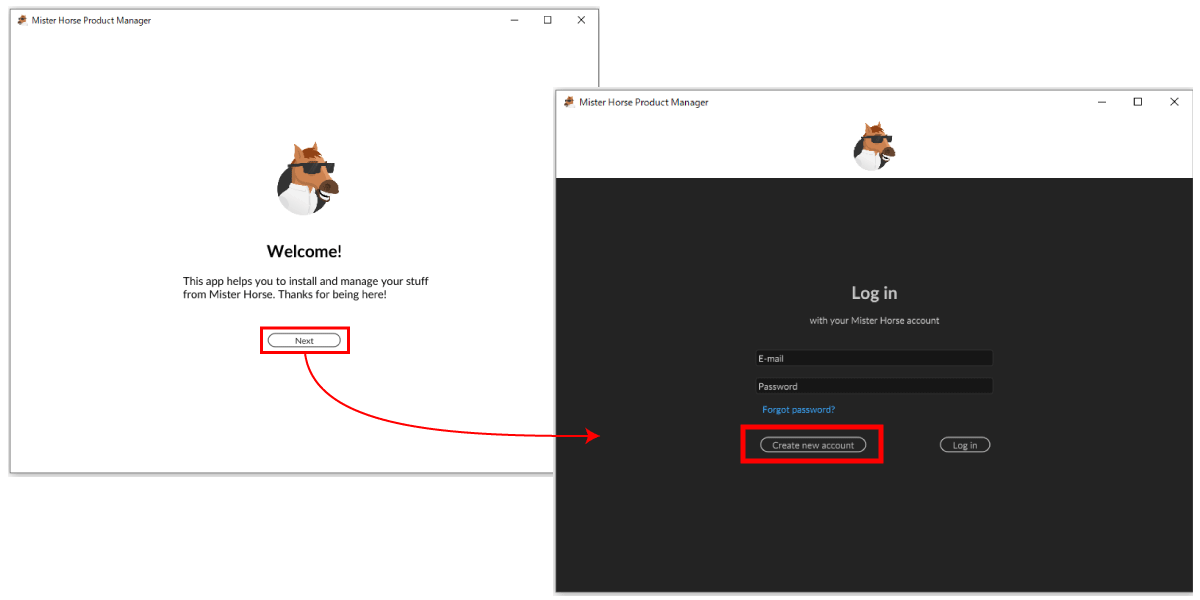Click Next in the Welcome window
This screenshot has width=1200, height=600.
(x=304, y=341)
